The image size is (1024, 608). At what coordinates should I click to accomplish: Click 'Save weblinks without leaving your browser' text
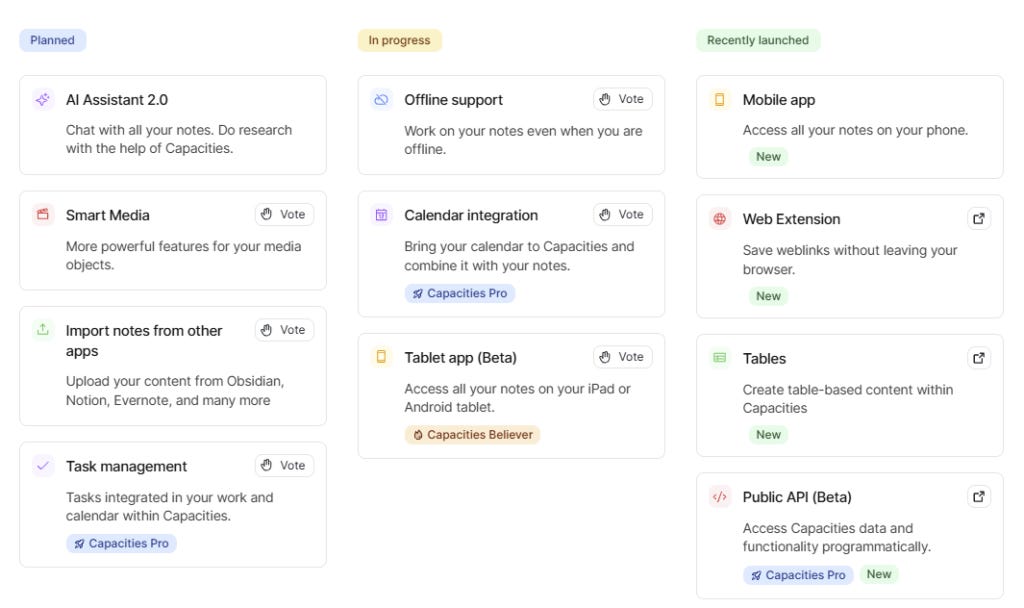point(850,259)
